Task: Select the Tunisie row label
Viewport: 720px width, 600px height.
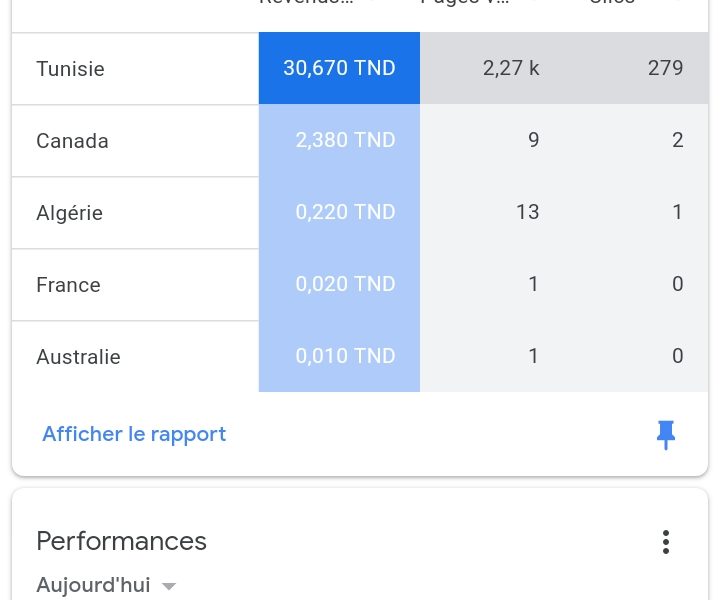Action: click(70, 69)
